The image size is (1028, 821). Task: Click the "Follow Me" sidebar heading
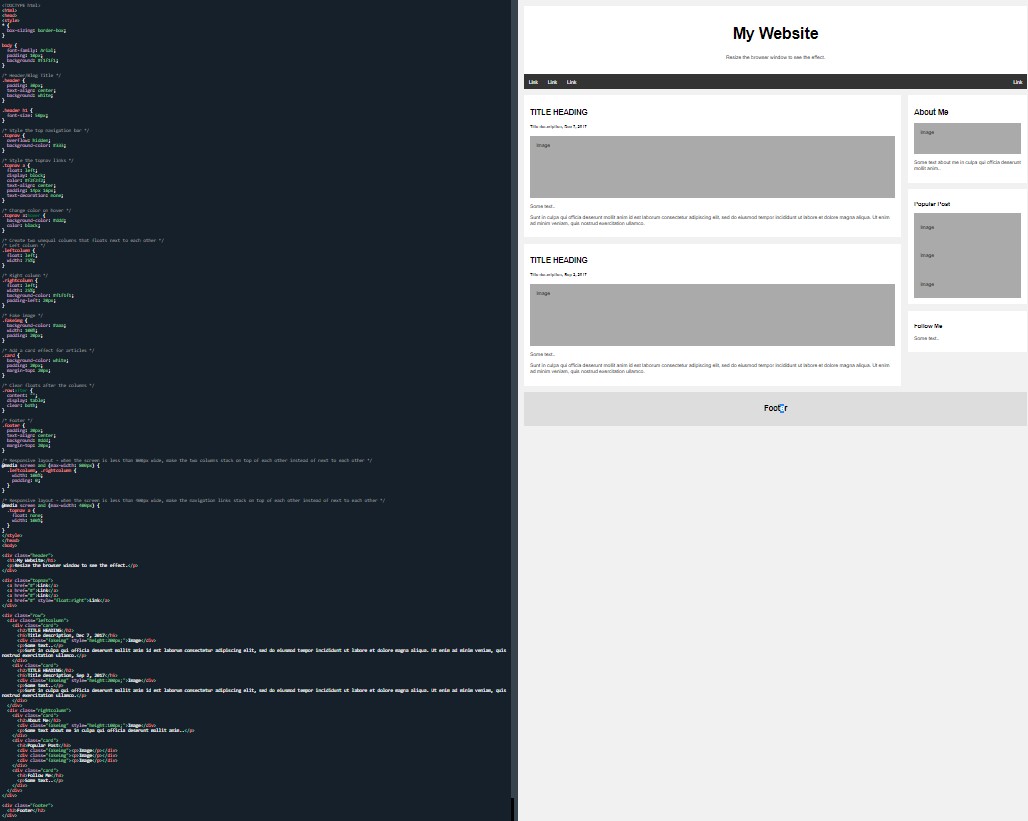point(927,325)
